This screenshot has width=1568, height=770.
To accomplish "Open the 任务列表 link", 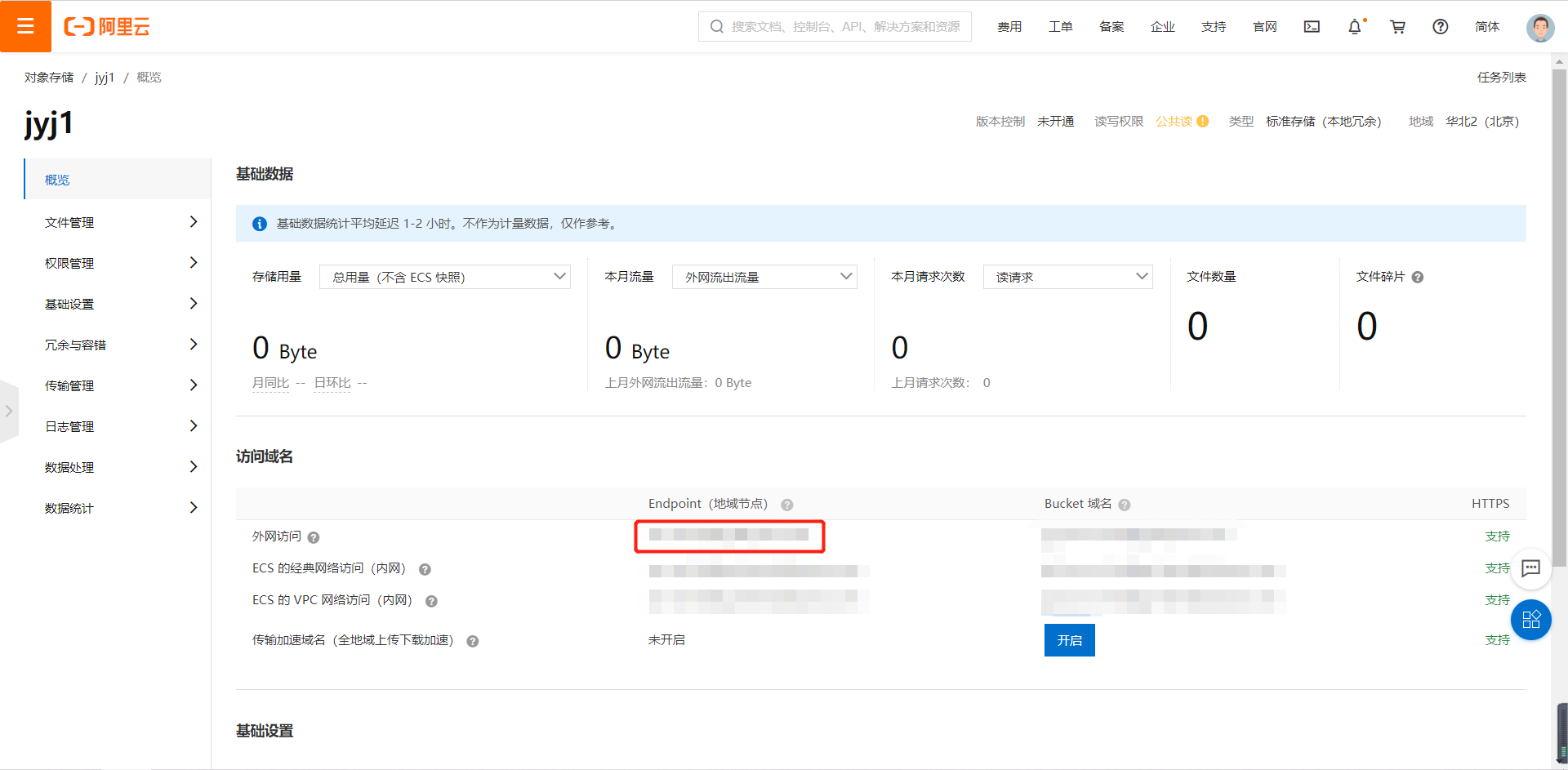I will tap(1502, 78).
